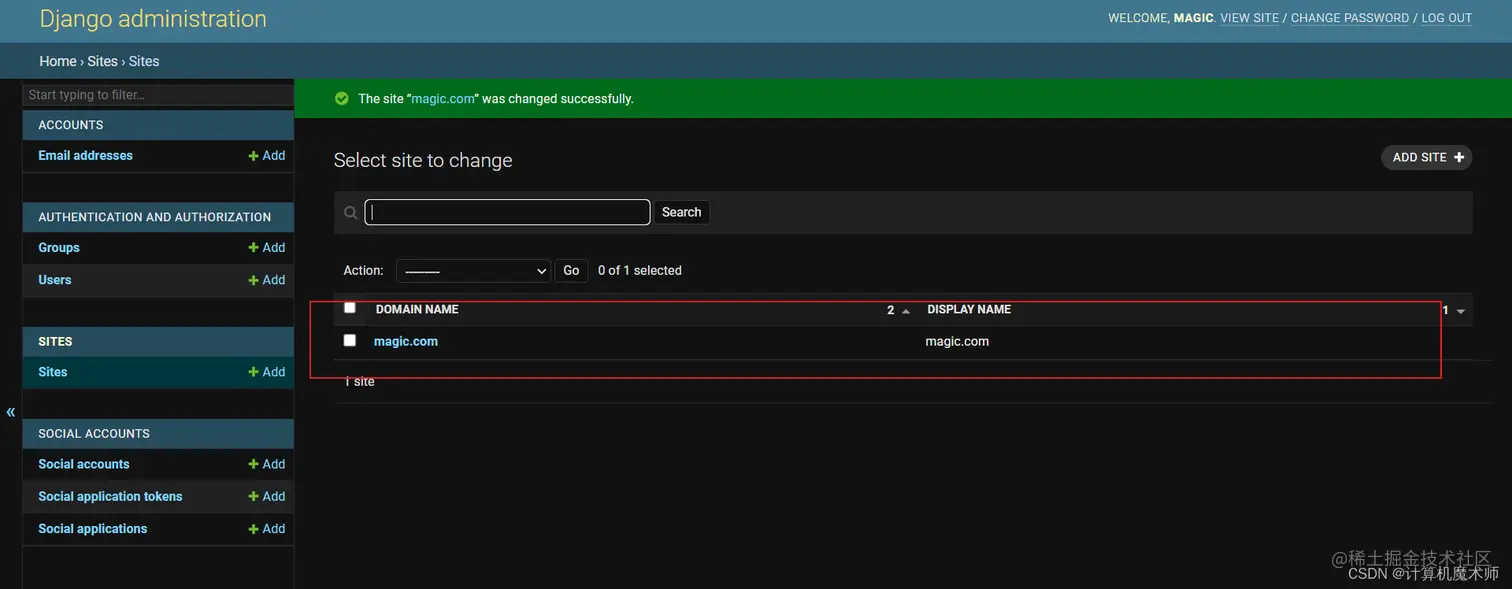This screenshot has width=1512, height=589.
Task: Click the Search button
Action: pyautogui.click(x=681, y=212)
